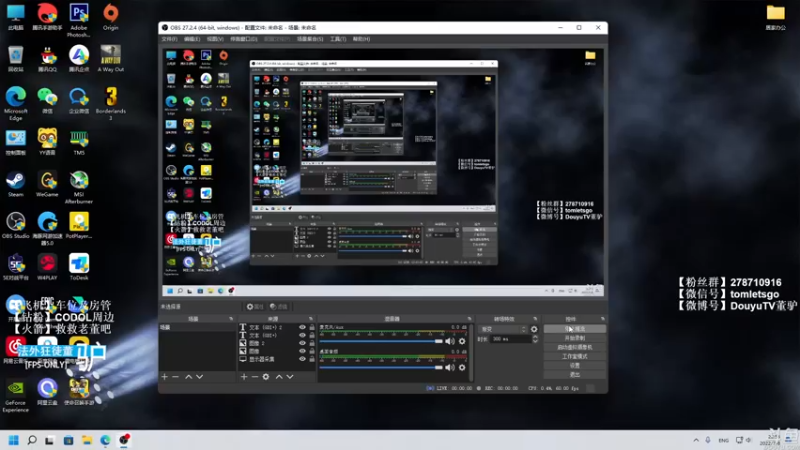This screenshot has width=800, height=450.
Task: Adjust the 桌面音频 volume slider
Action: click(381, 367)
